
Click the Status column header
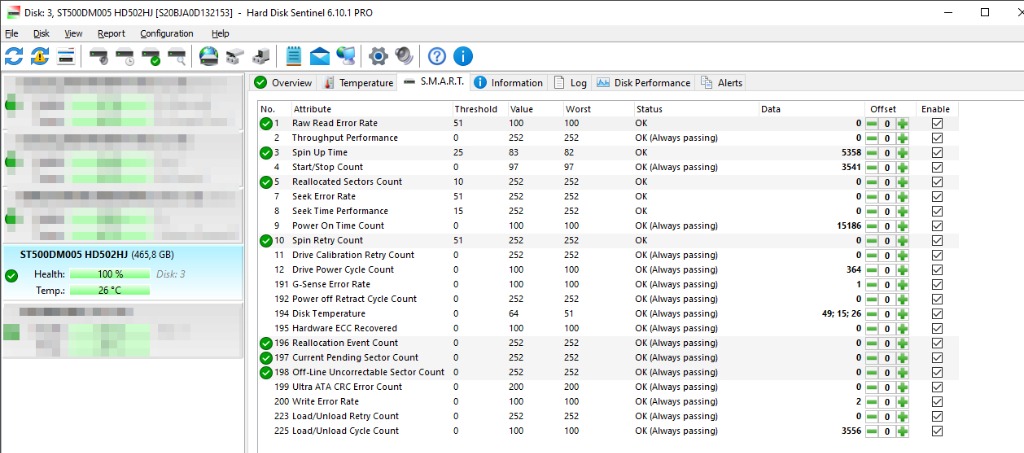point(696,109)
